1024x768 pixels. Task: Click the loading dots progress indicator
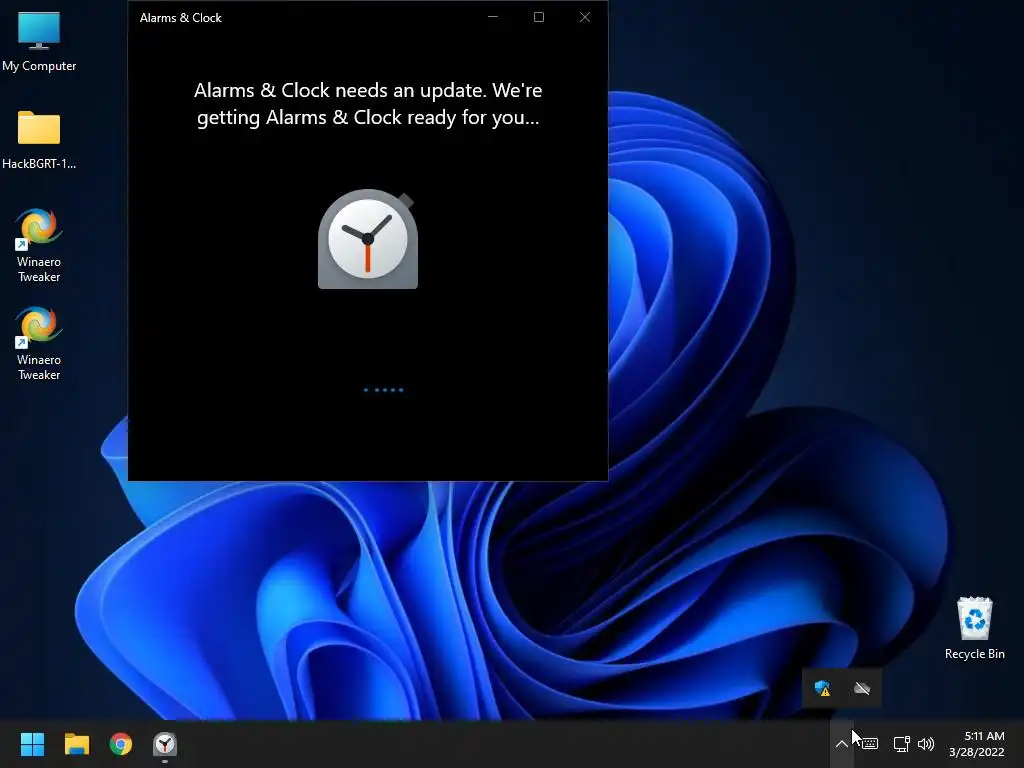[x=383, y=390]
